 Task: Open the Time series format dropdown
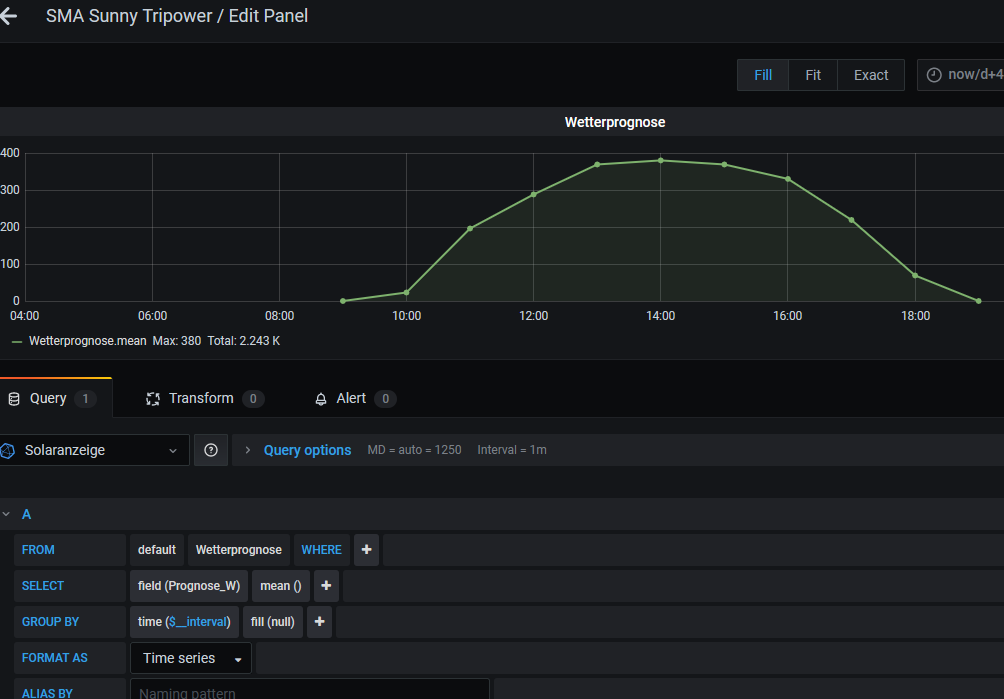pos(192,658)
